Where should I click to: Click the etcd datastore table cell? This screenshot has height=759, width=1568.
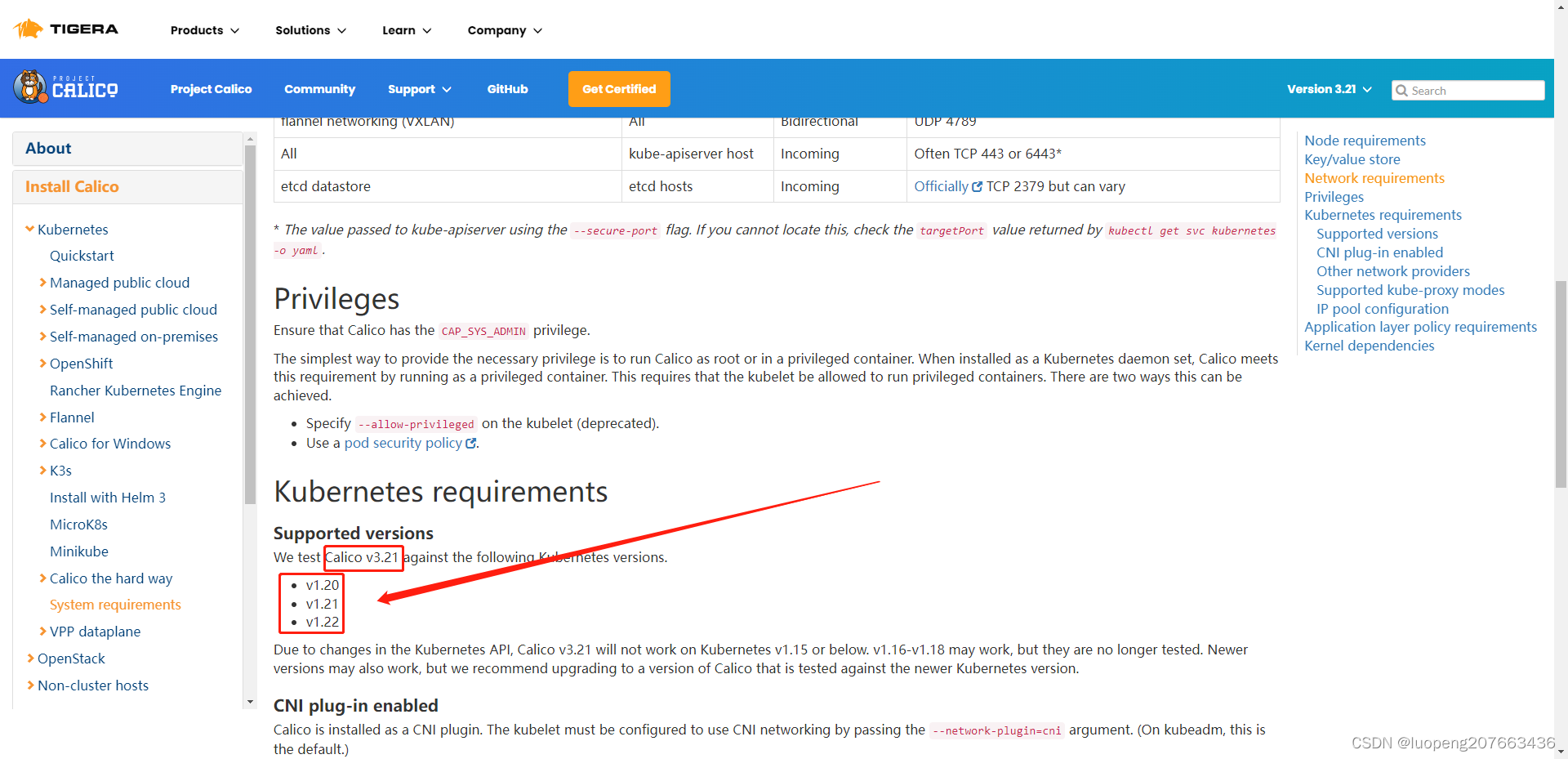448,186
